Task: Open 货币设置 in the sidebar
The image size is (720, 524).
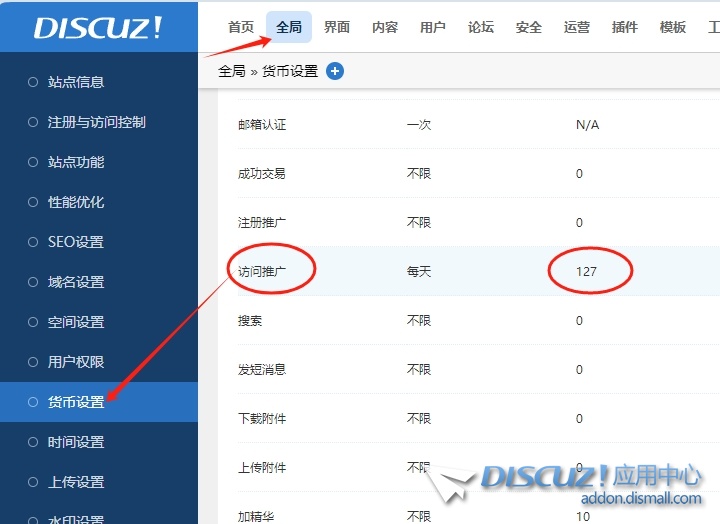Action: pyautogui.click(x=76, y=402)
